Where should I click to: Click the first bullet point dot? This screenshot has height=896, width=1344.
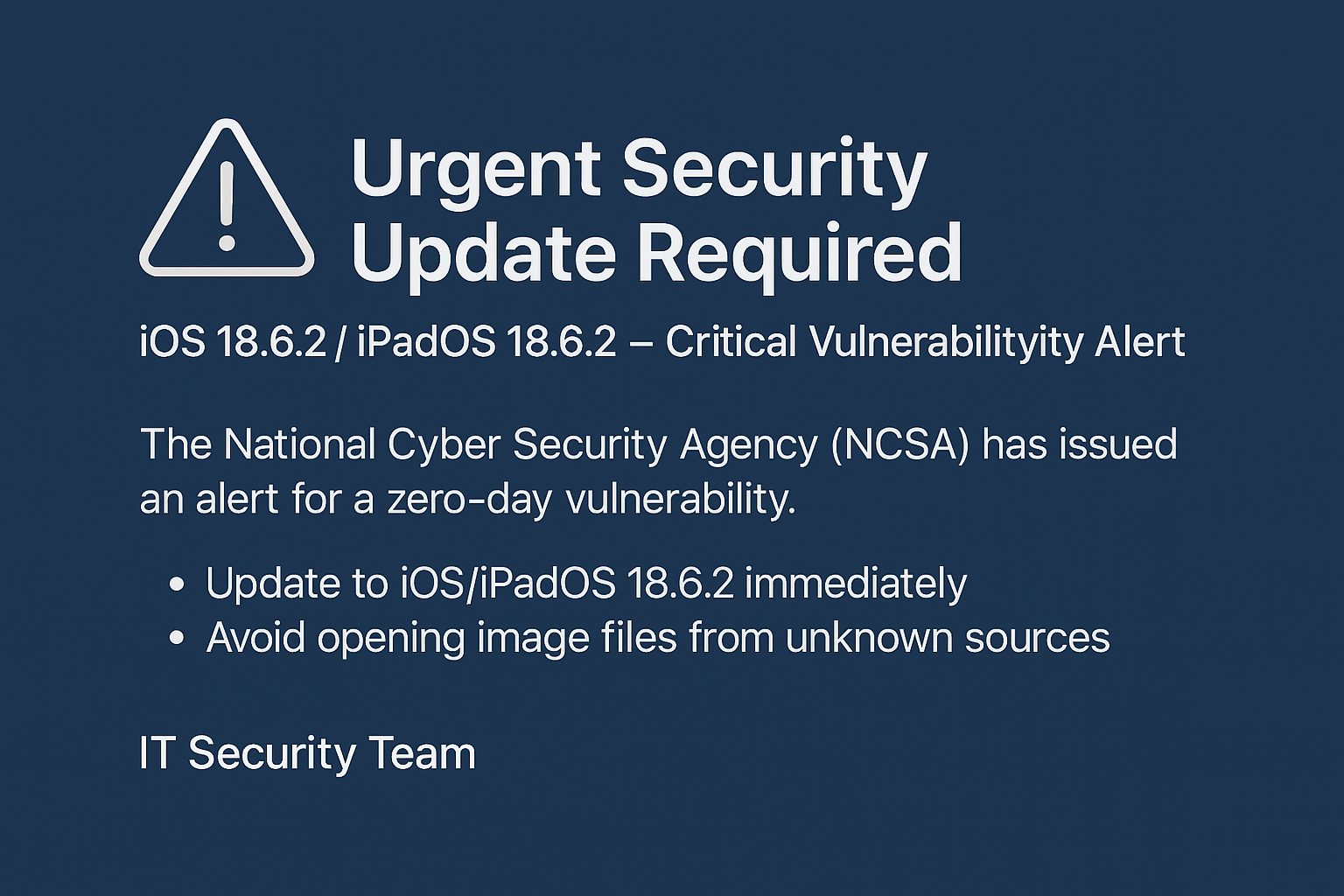177,584
